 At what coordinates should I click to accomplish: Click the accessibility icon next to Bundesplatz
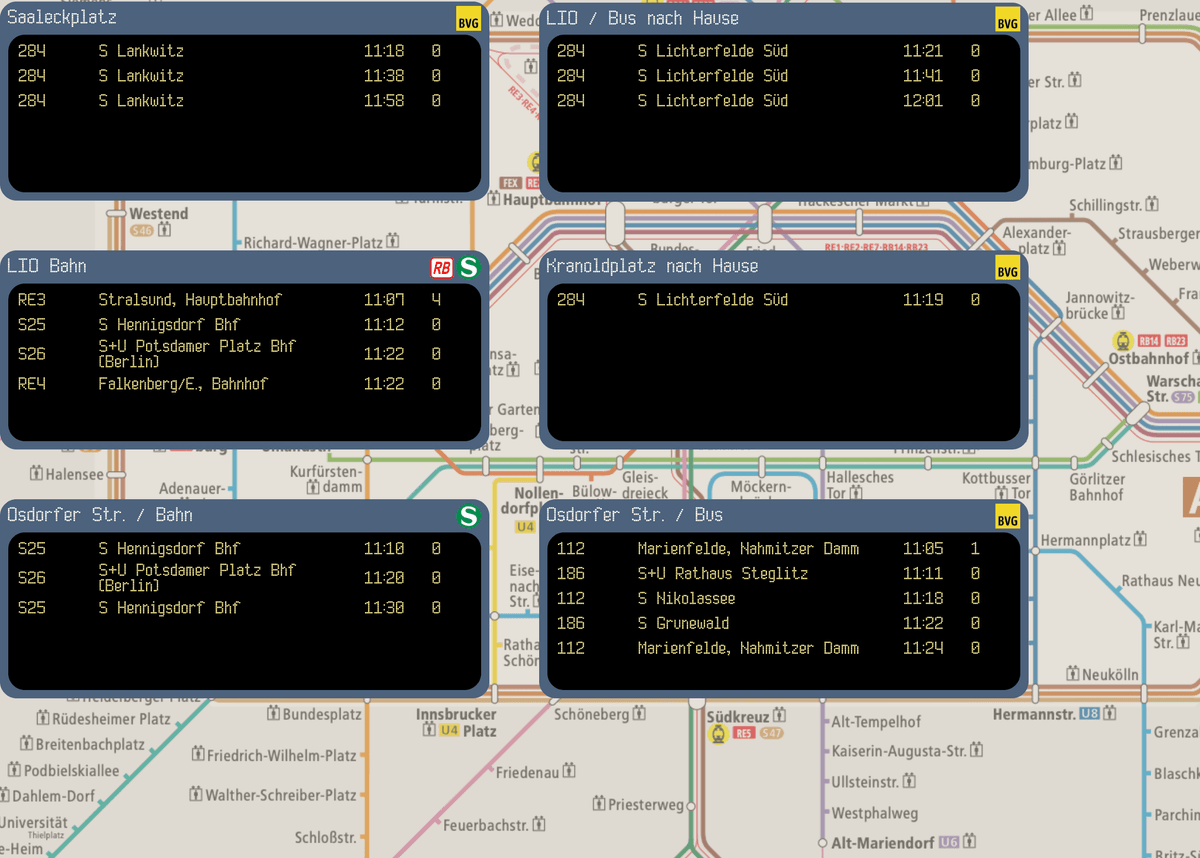(x=272, y=714)
